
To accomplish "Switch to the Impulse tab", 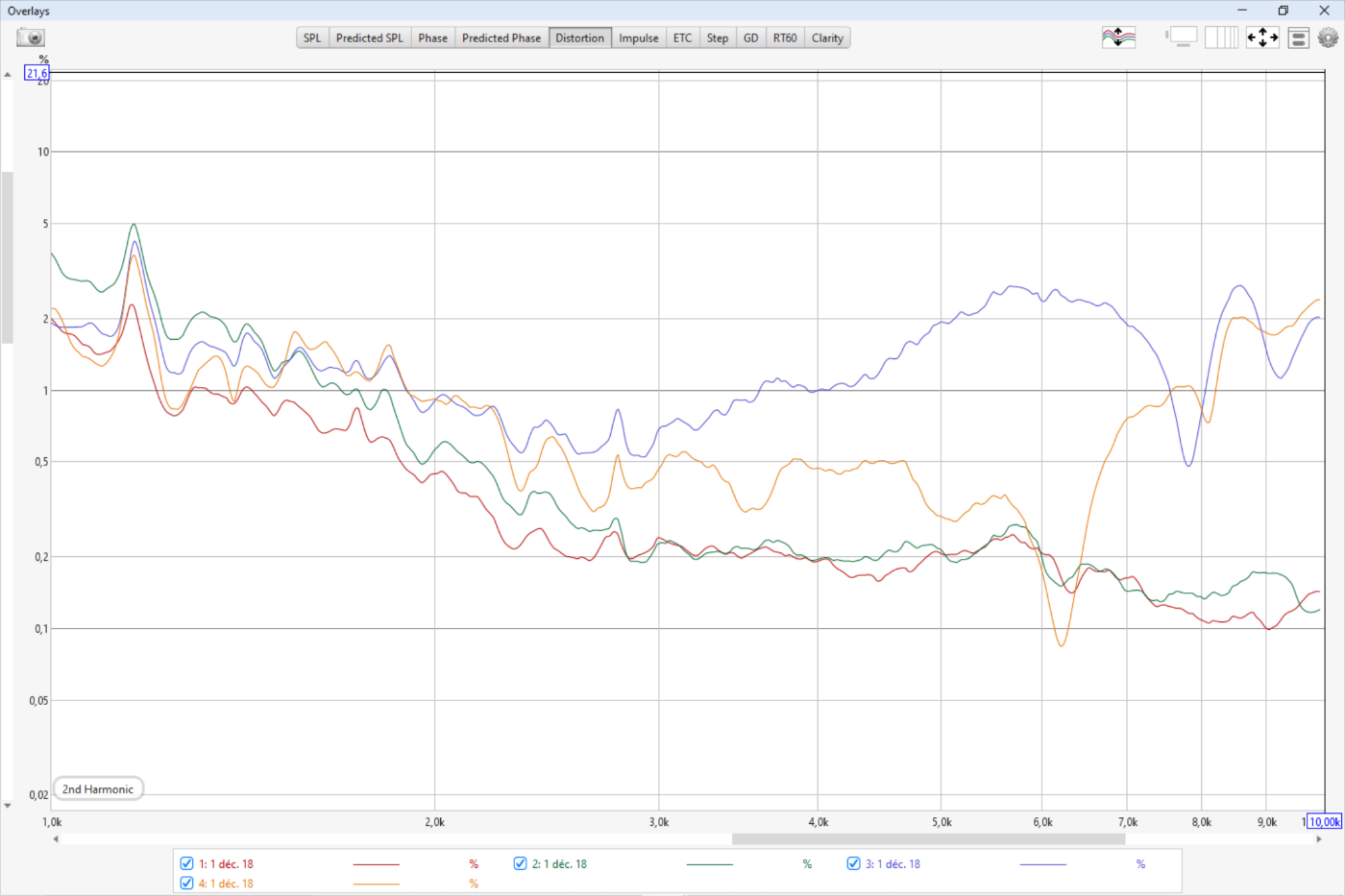I will click(638, 38).
